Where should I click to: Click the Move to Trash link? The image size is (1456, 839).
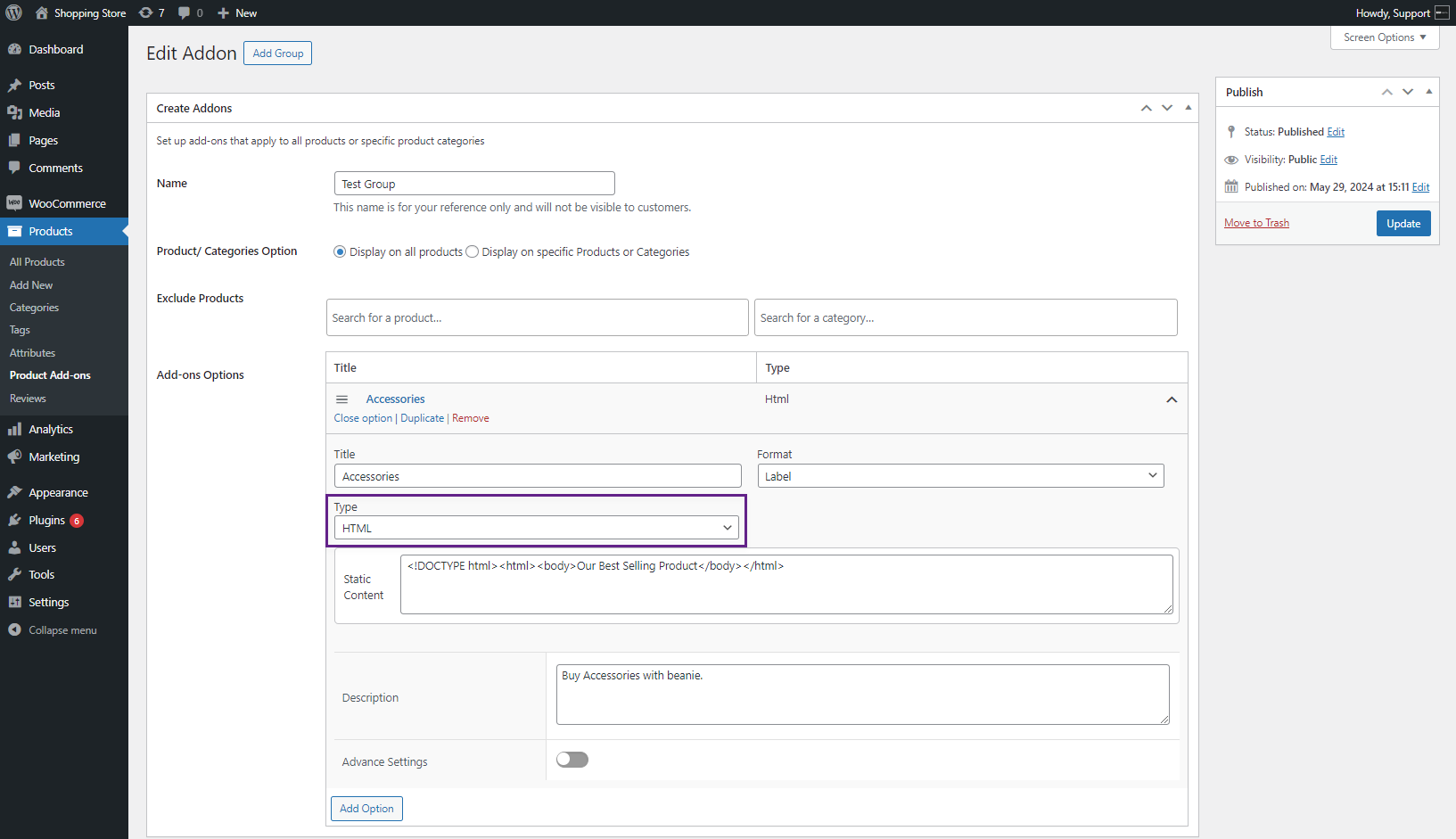[x=1256, y=223]
